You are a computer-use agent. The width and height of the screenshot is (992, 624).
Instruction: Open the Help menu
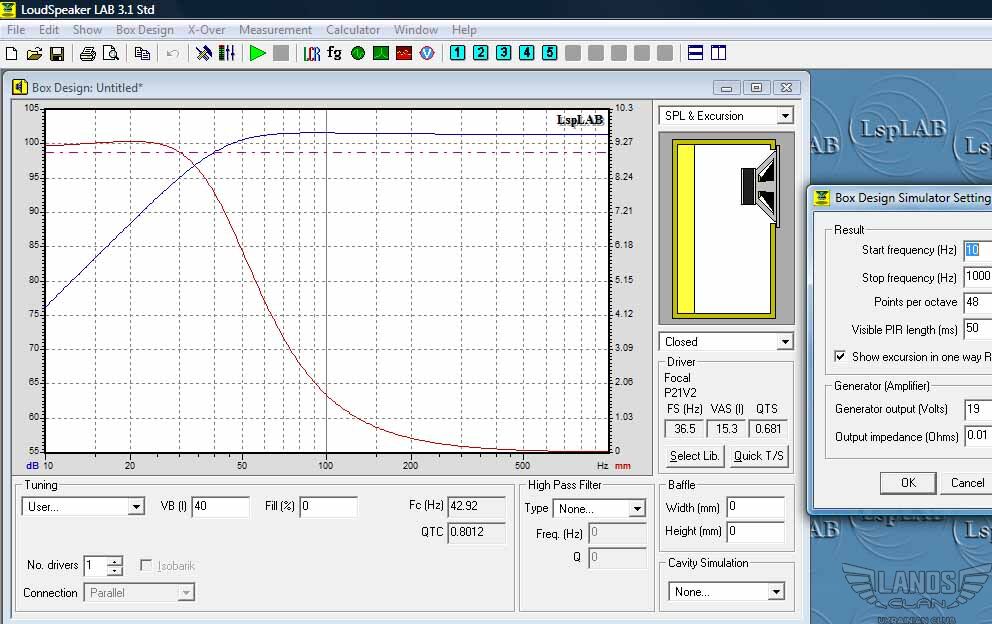[464, 30]
